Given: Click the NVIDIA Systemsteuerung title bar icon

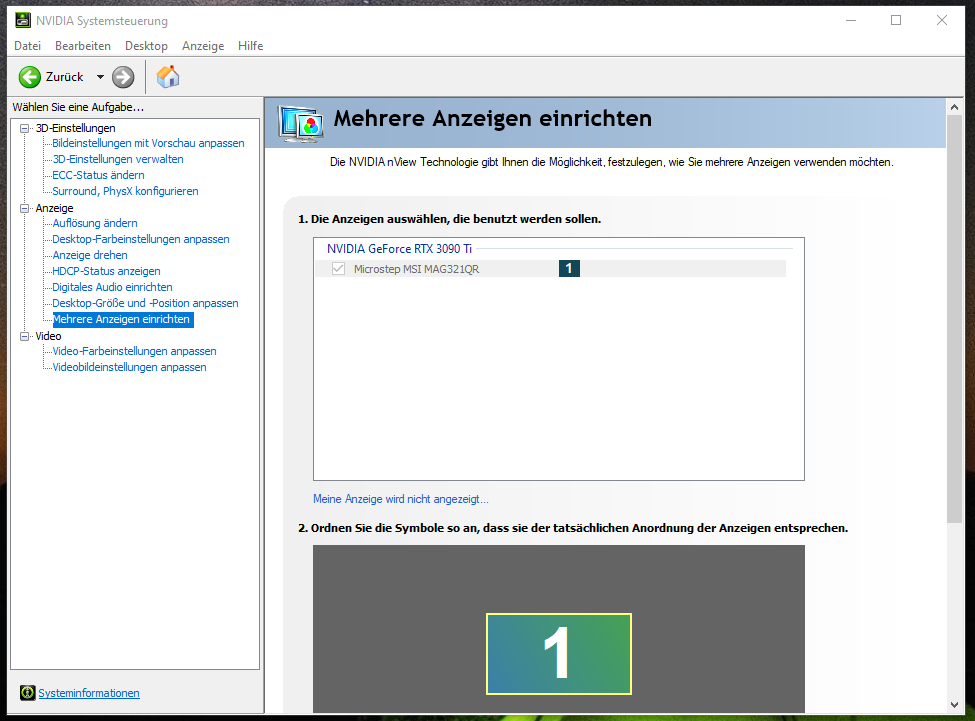Looking at the screenshot, I should 23,21.
